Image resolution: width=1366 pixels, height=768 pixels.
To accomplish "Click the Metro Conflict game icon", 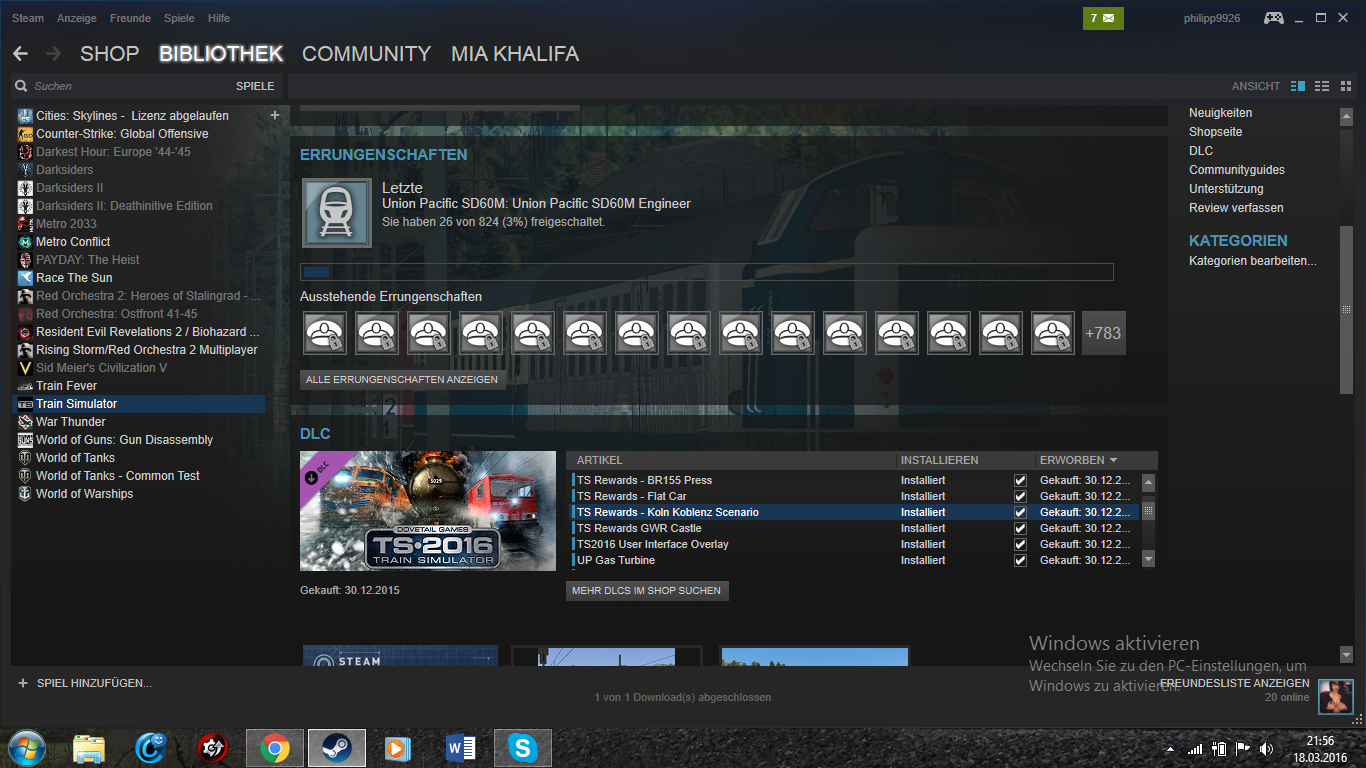I will (26, 242).
